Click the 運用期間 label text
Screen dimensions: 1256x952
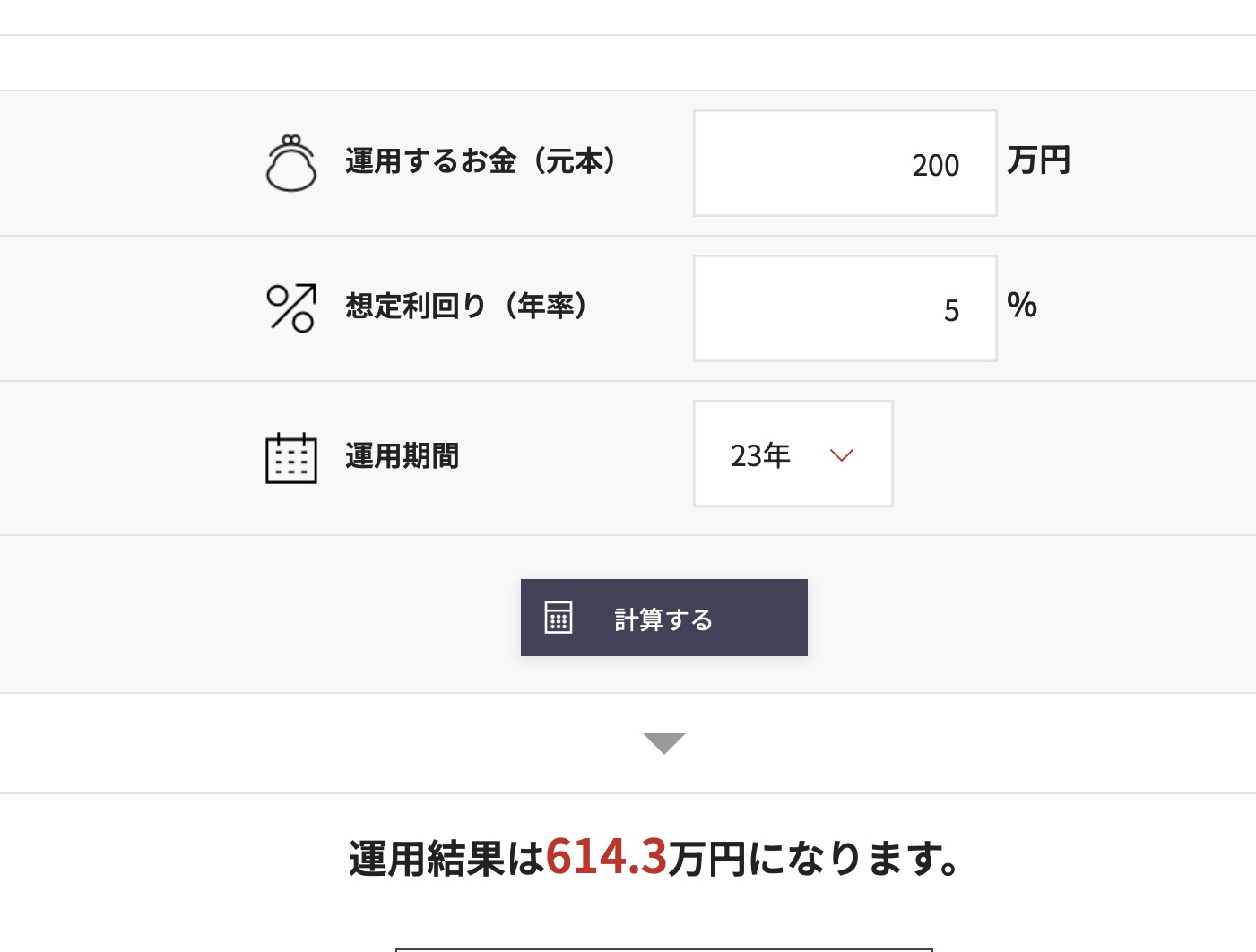pos(403,456)
